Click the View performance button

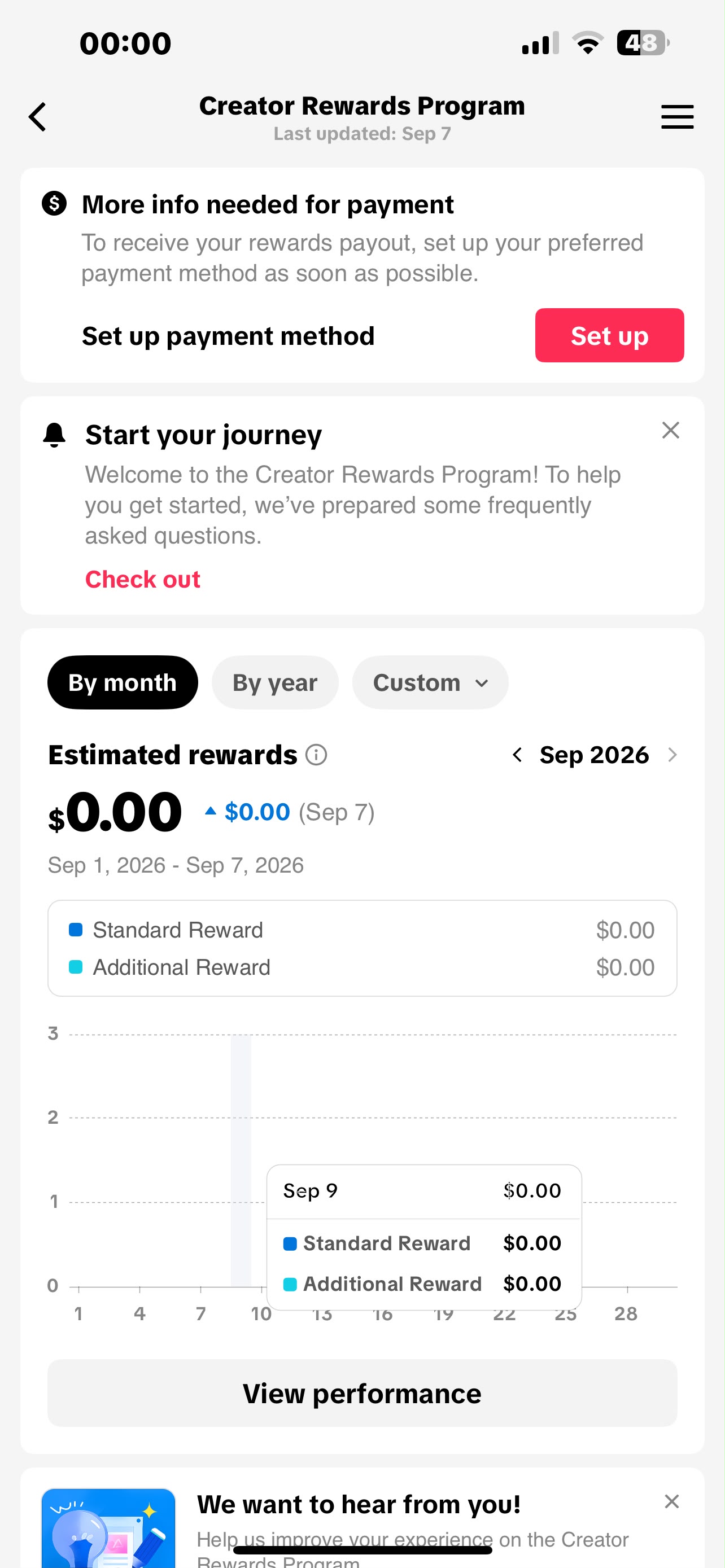pyautogui.click(x=362, y=1393)
